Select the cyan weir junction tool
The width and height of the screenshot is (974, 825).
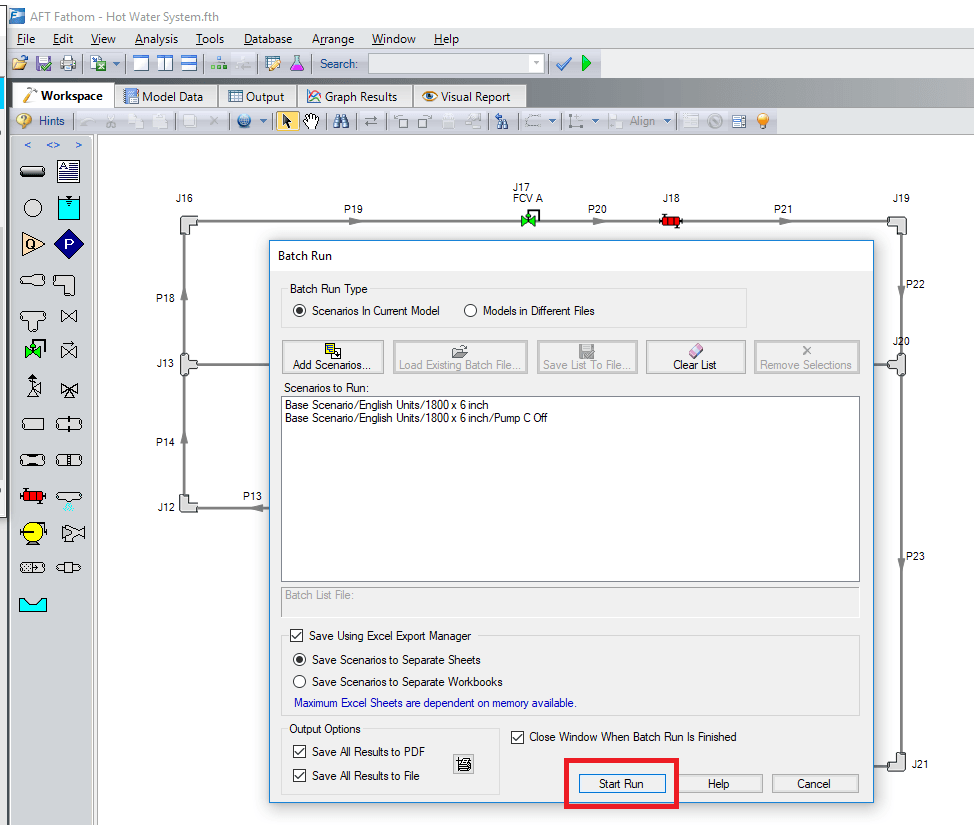tap(33, 604)
